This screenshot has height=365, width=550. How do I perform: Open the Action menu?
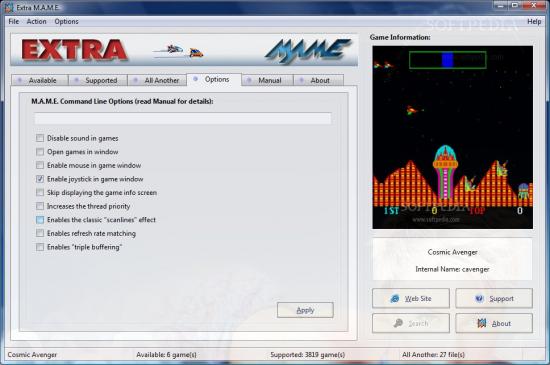[36, 21]
